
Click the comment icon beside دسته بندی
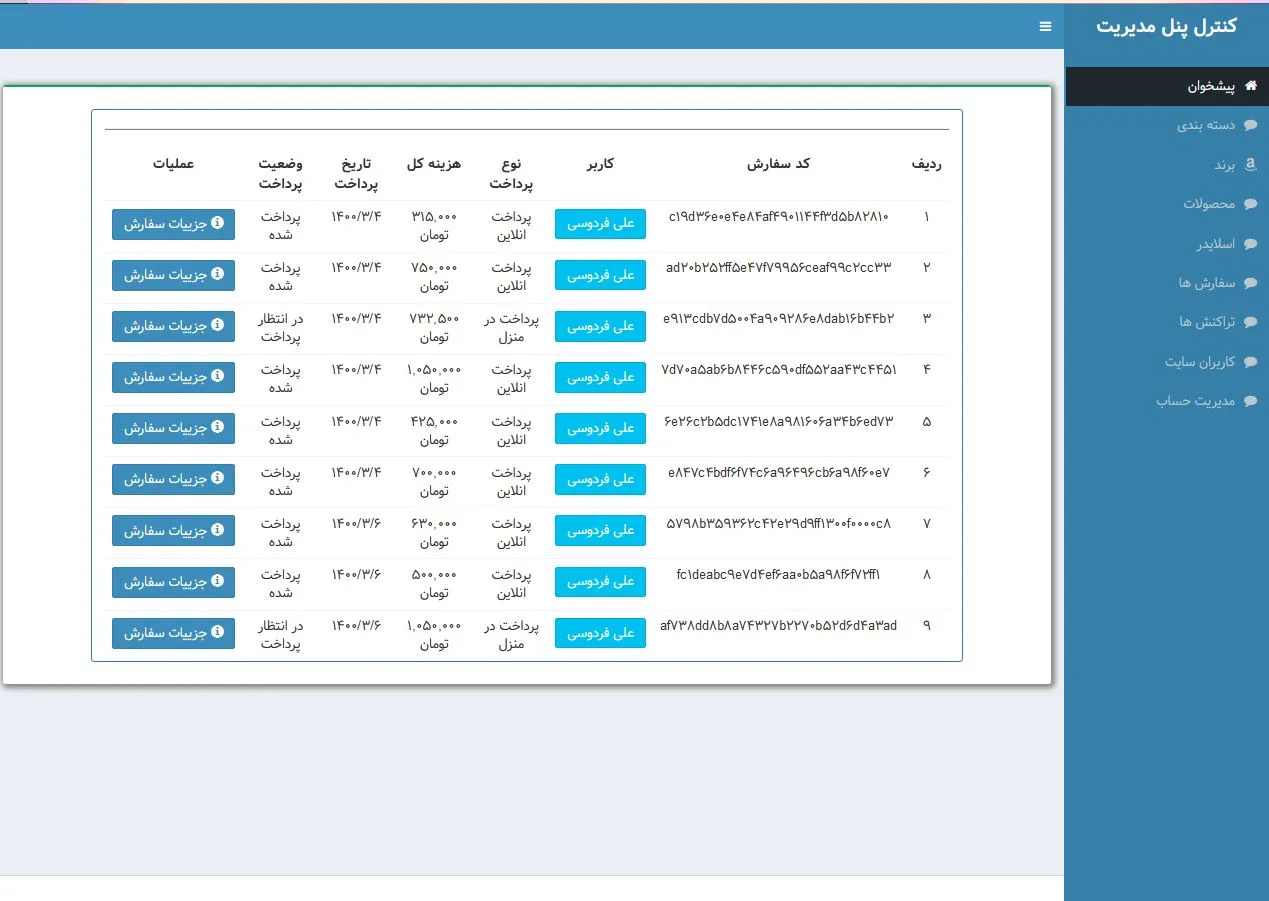pos(1250,126)
